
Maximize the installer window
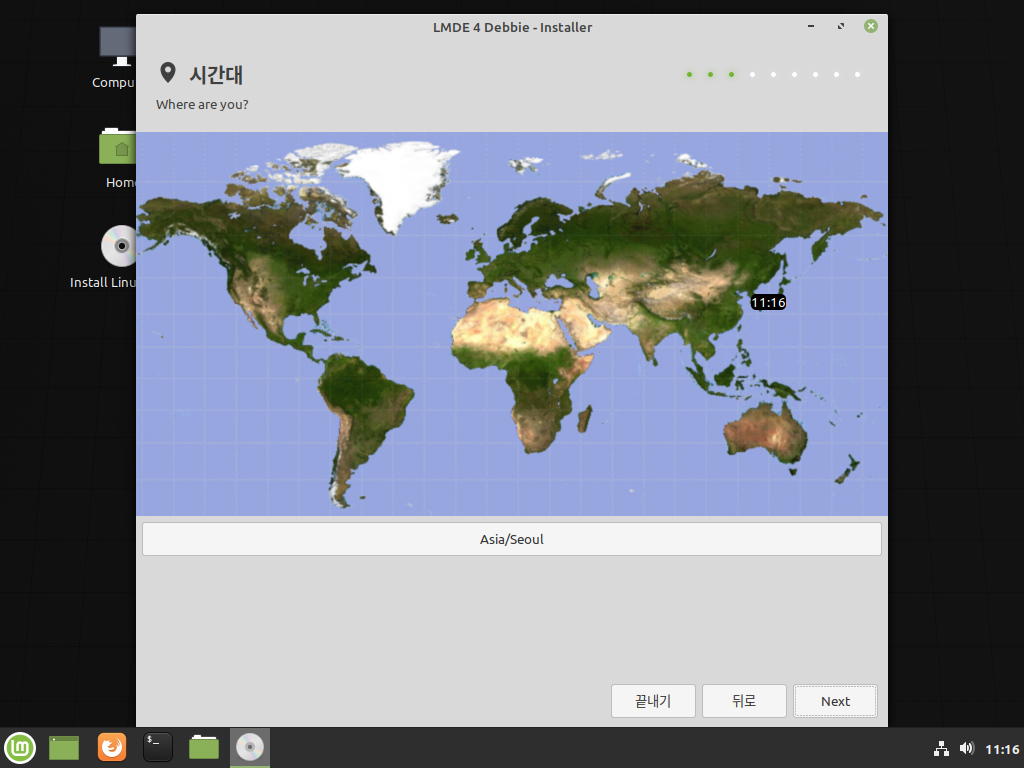click(840, 26)
